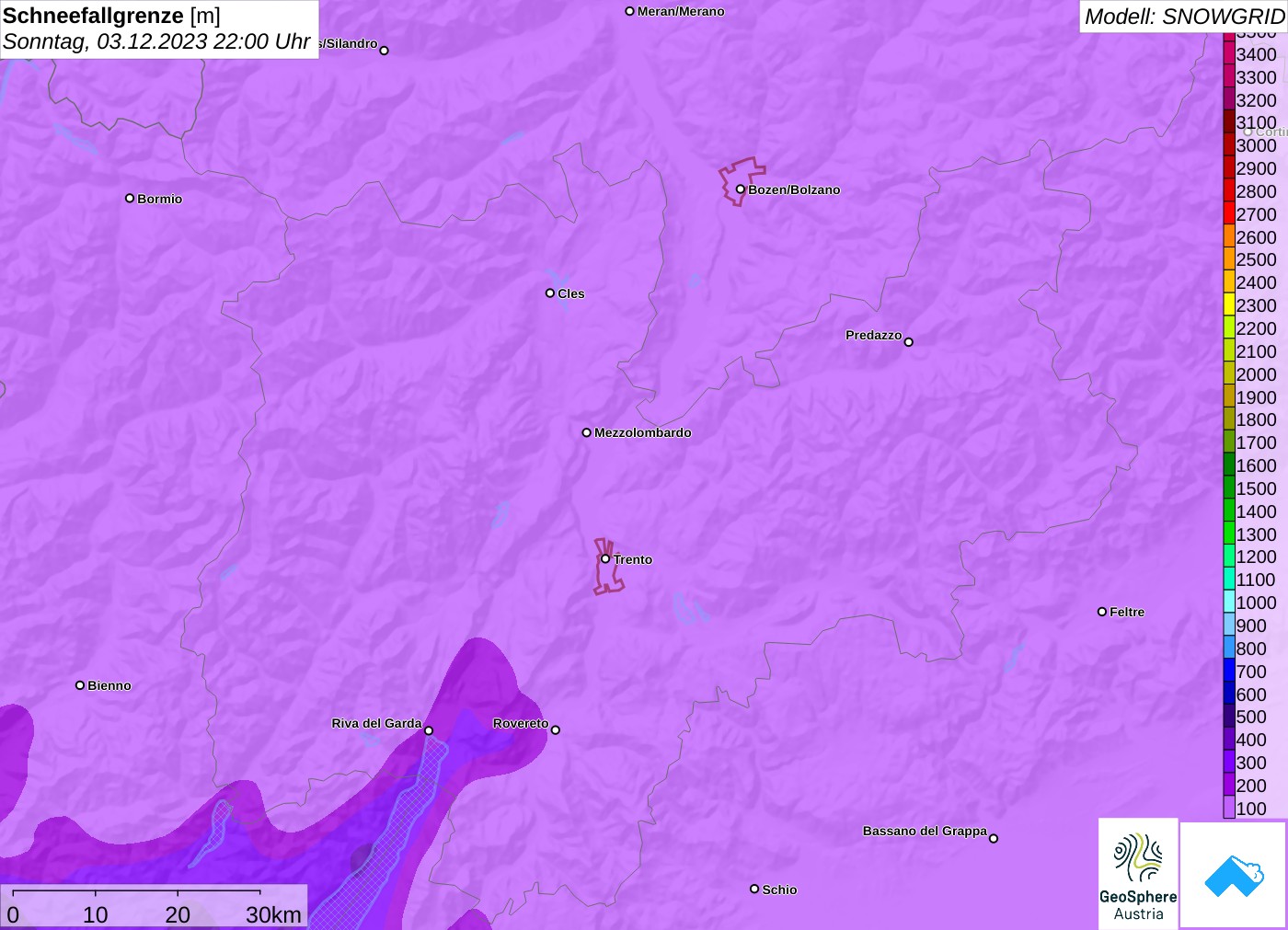Screen dimensions: 1288x930
Task: Select the Bassano del Grappa marker dot
Action: click(993, 838)
